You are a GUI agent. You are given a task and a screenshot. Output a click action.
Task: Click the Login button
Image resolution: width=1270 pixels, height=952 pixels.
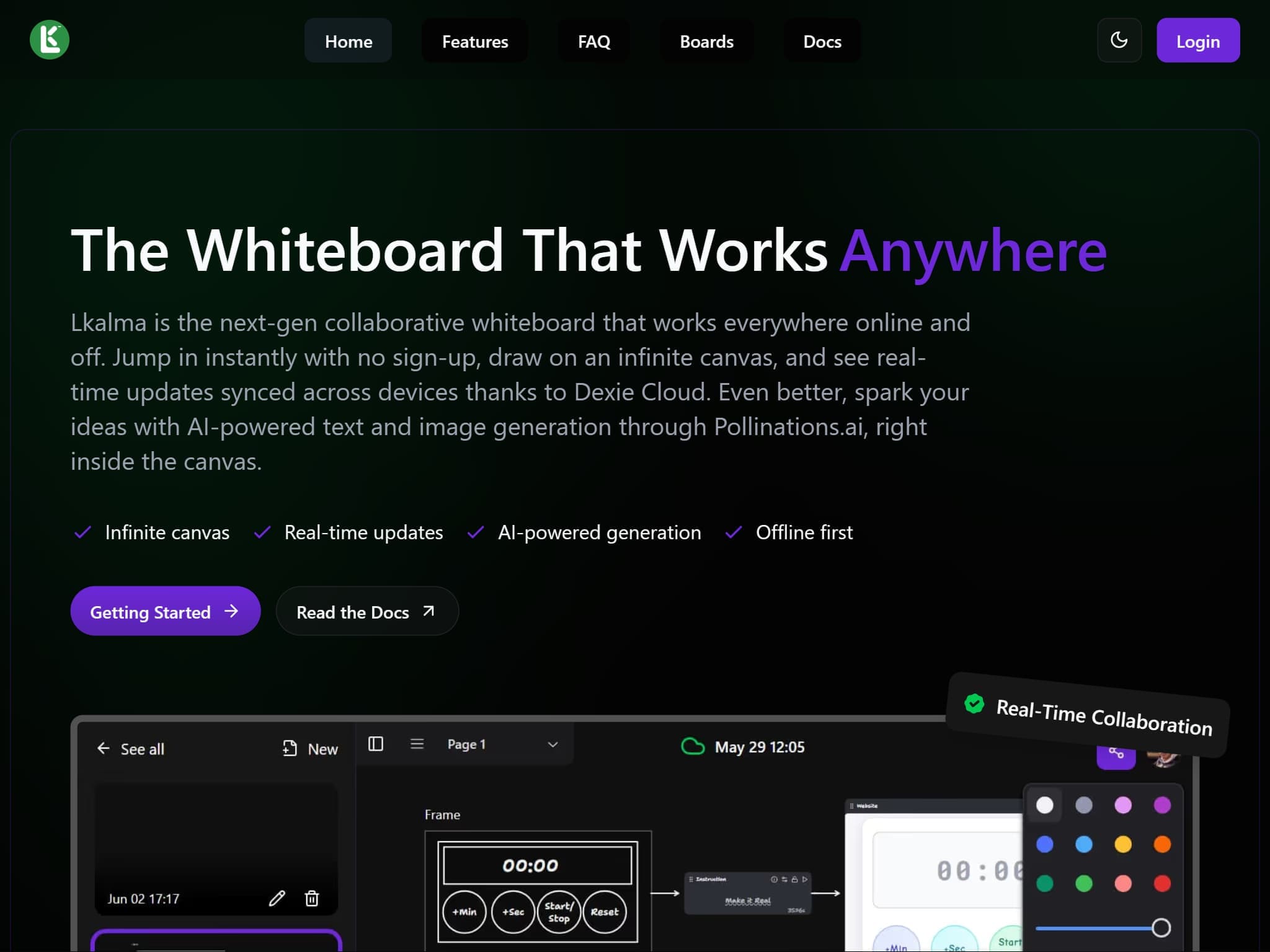(x=1197, y=42)
